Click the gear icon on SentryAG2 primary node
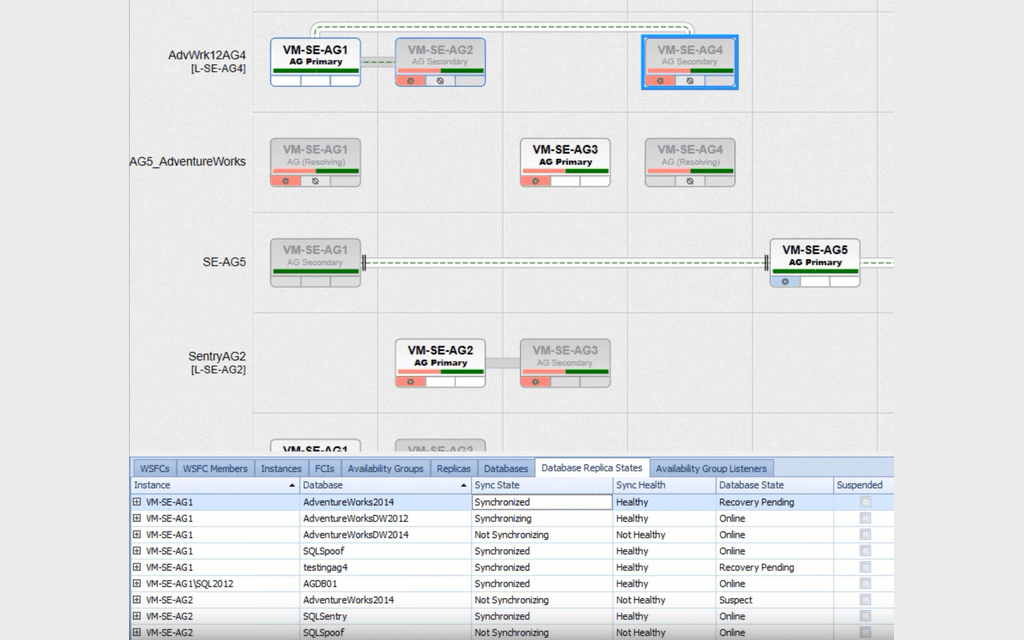Image resolution: width=1024 pixels, height=640 pixels. pyautogui.click(x=411, y=382)
